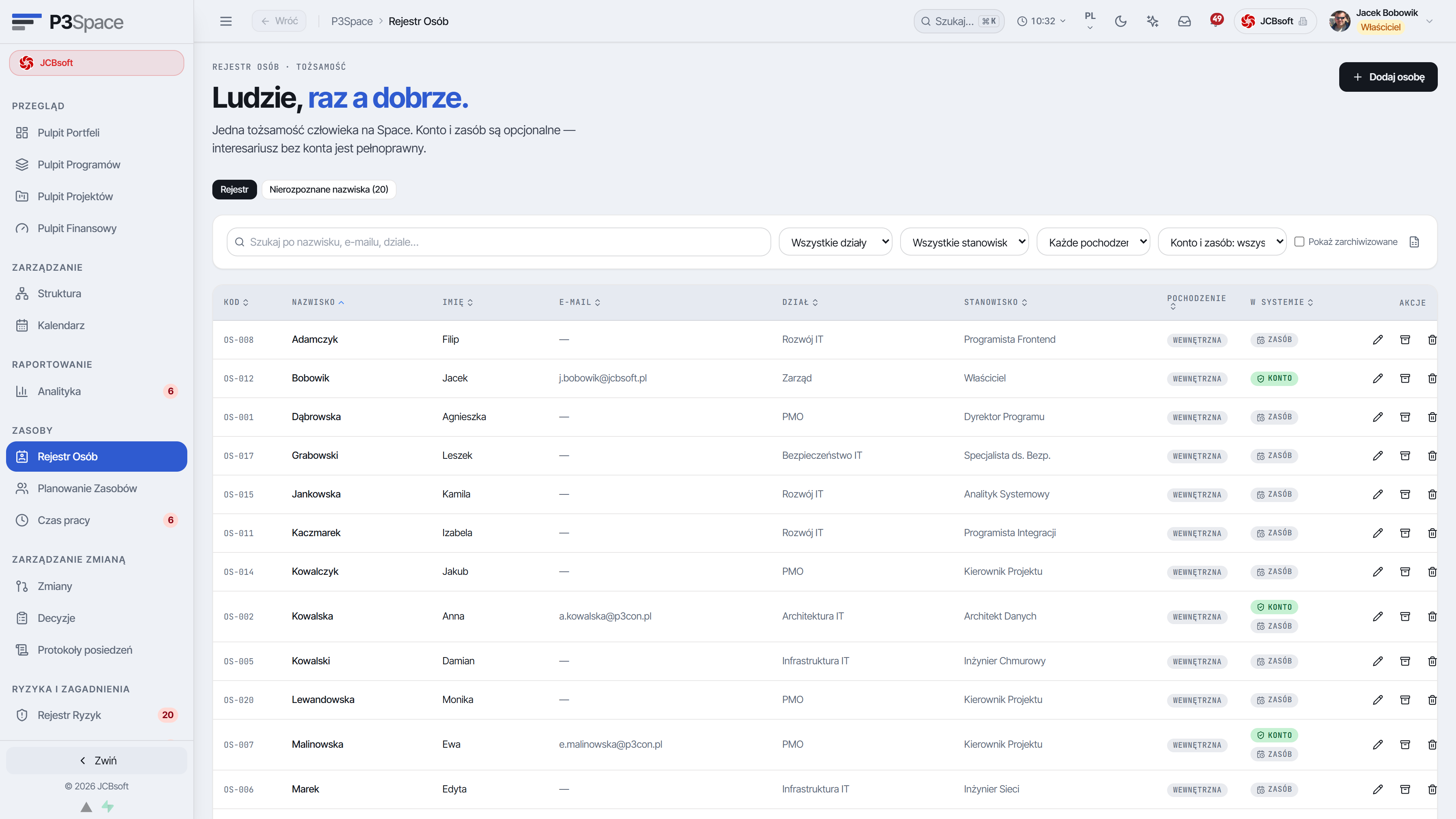This screenshot has width=1456, height=819.
Task: Click the P3Space breadcrumb link
Action: click(351, 22)
